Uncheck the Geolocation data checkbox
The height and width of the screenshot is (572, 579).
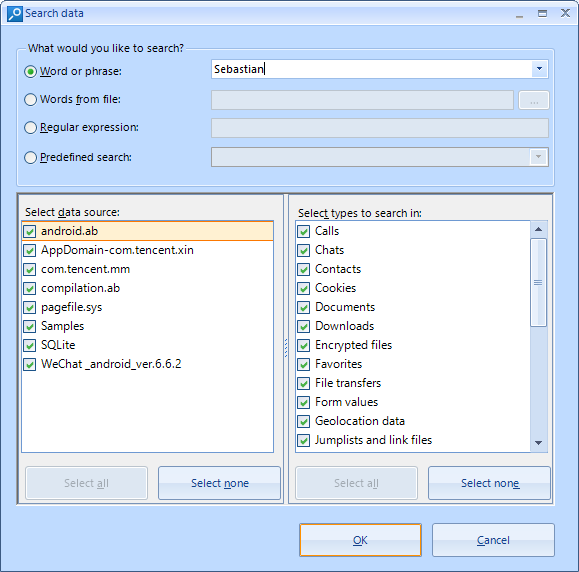pyautogui.click(x=304, y=421)
